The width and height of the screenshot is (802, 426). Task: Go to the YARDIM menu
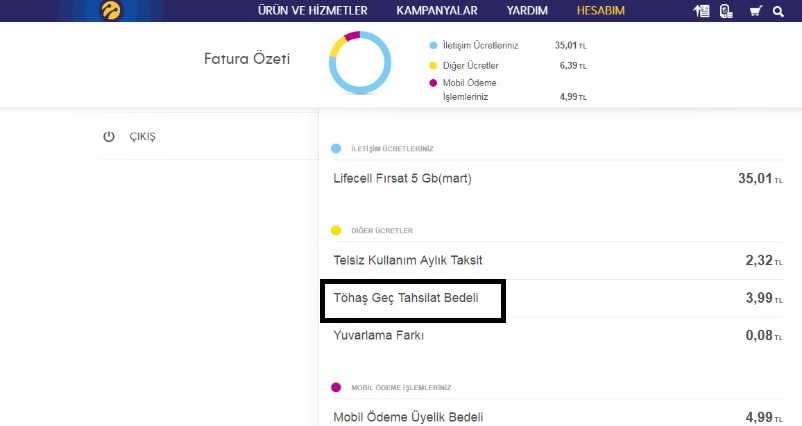click(527, 11)
